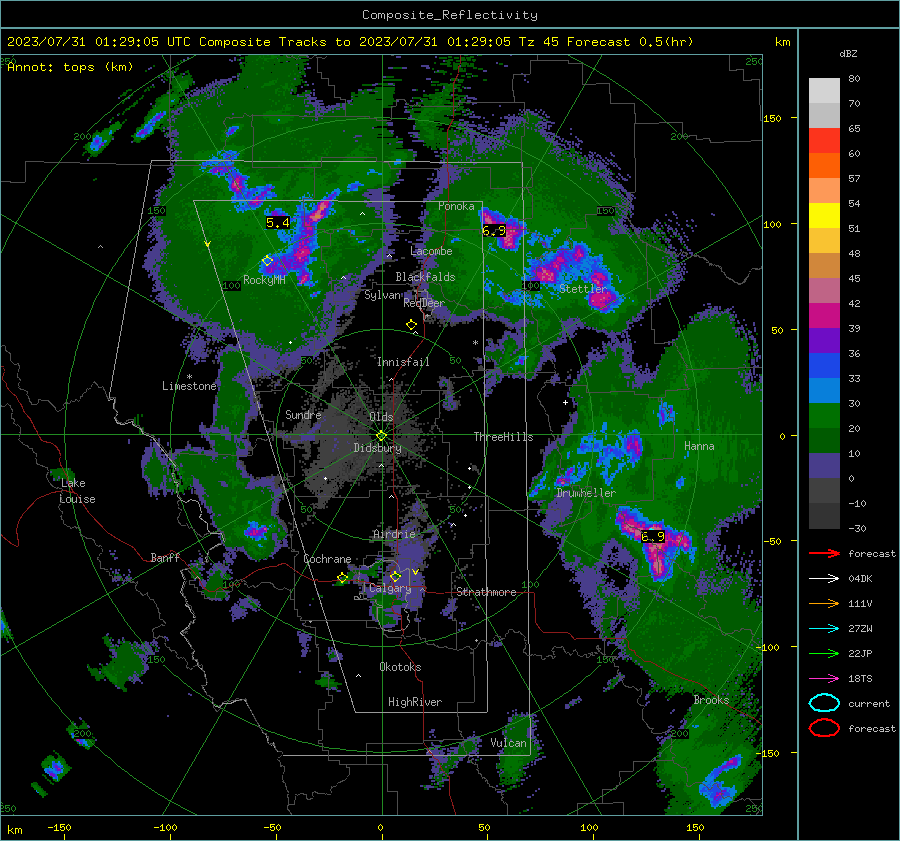900x841 pixels.
Task: Select the yellow diamond marker above RockyMH
Action: pyautogui.click(x=267, y=261)
